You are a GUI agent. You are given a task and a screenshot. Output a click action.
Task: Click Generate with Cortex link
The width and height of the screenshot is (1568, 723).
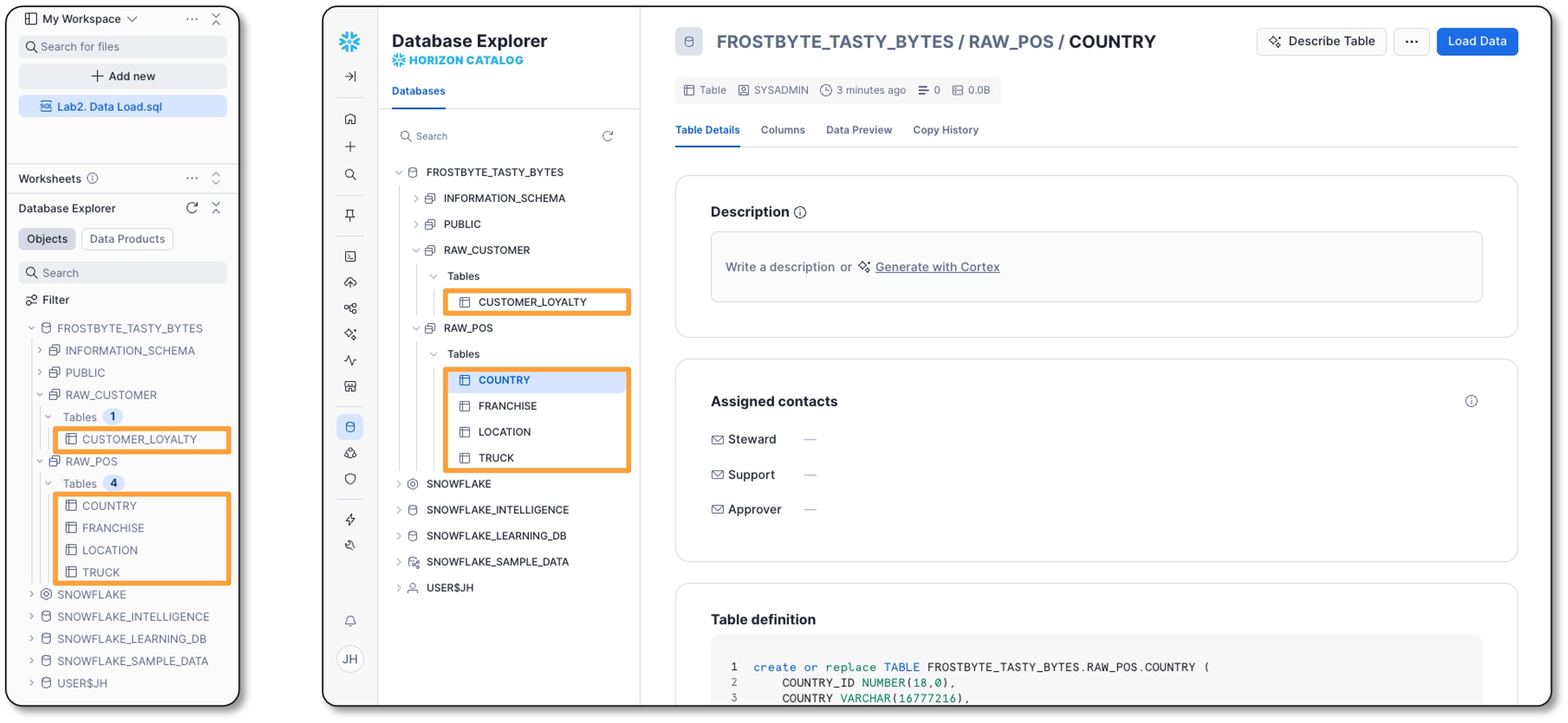(937, 267)
